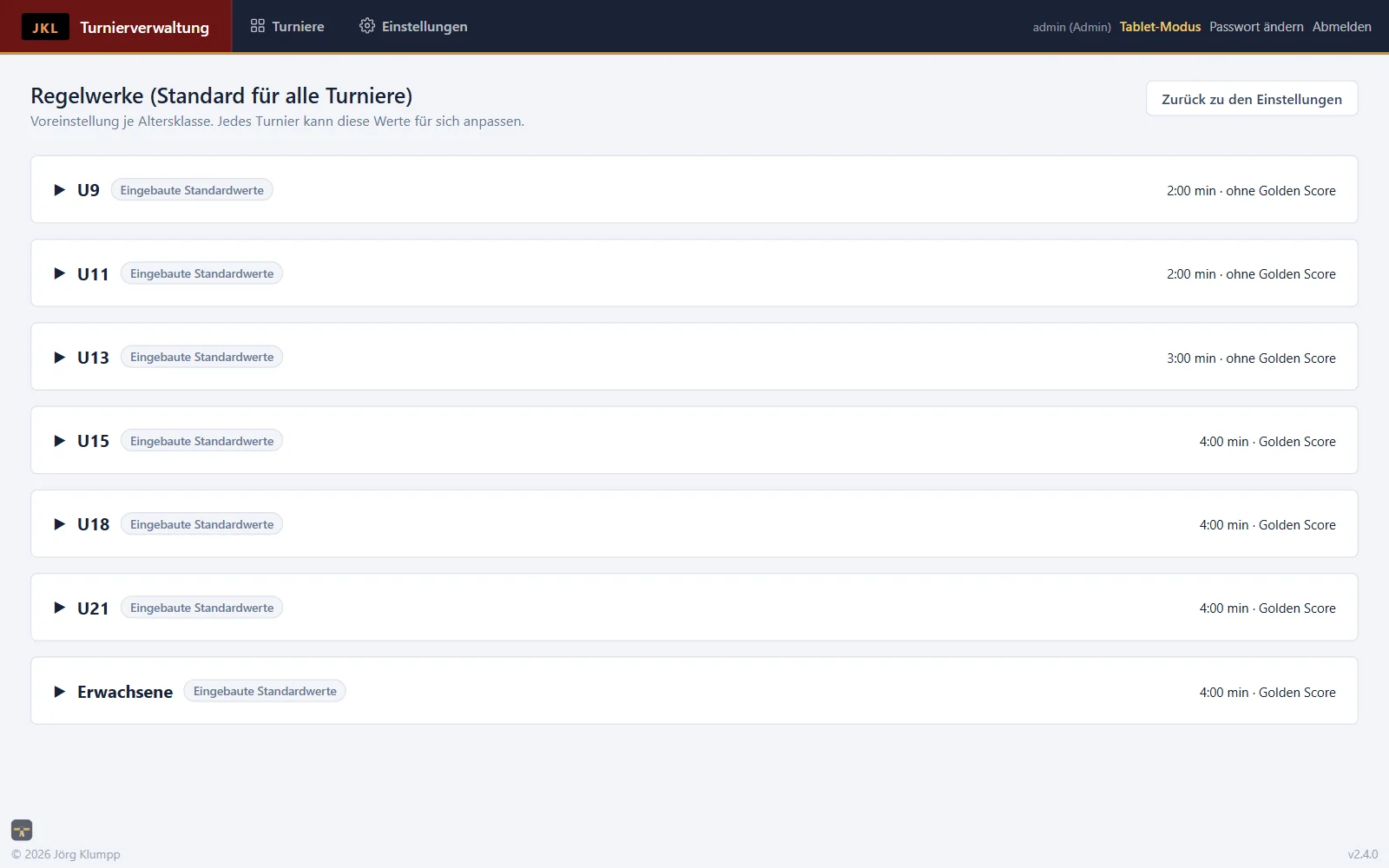The width and height of the screenshot is (1389, 868).
Task: Click the JKL logo badge
Action: pos(45,27)
